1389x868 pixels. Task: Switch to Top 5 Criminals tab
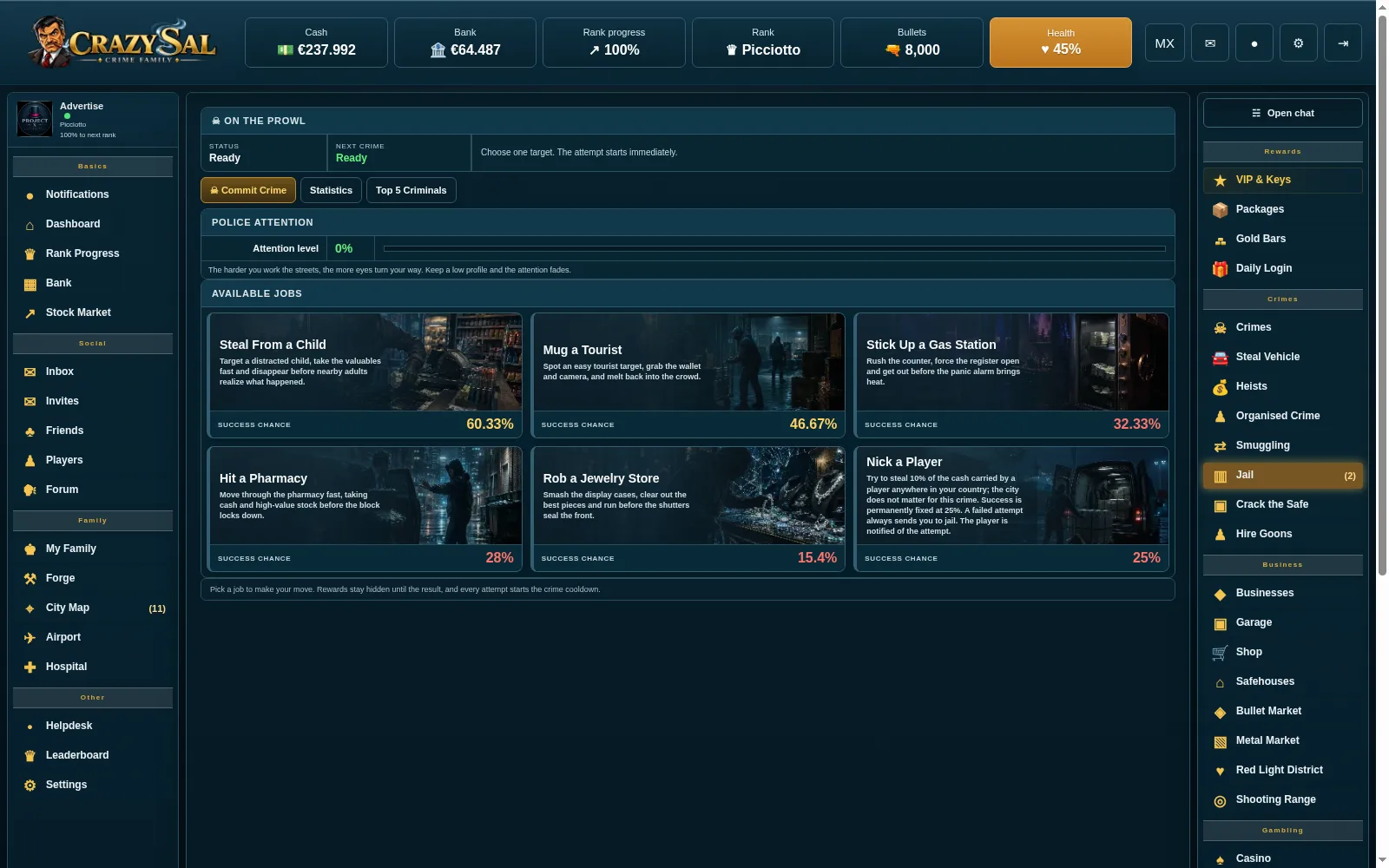click(411, 190)
